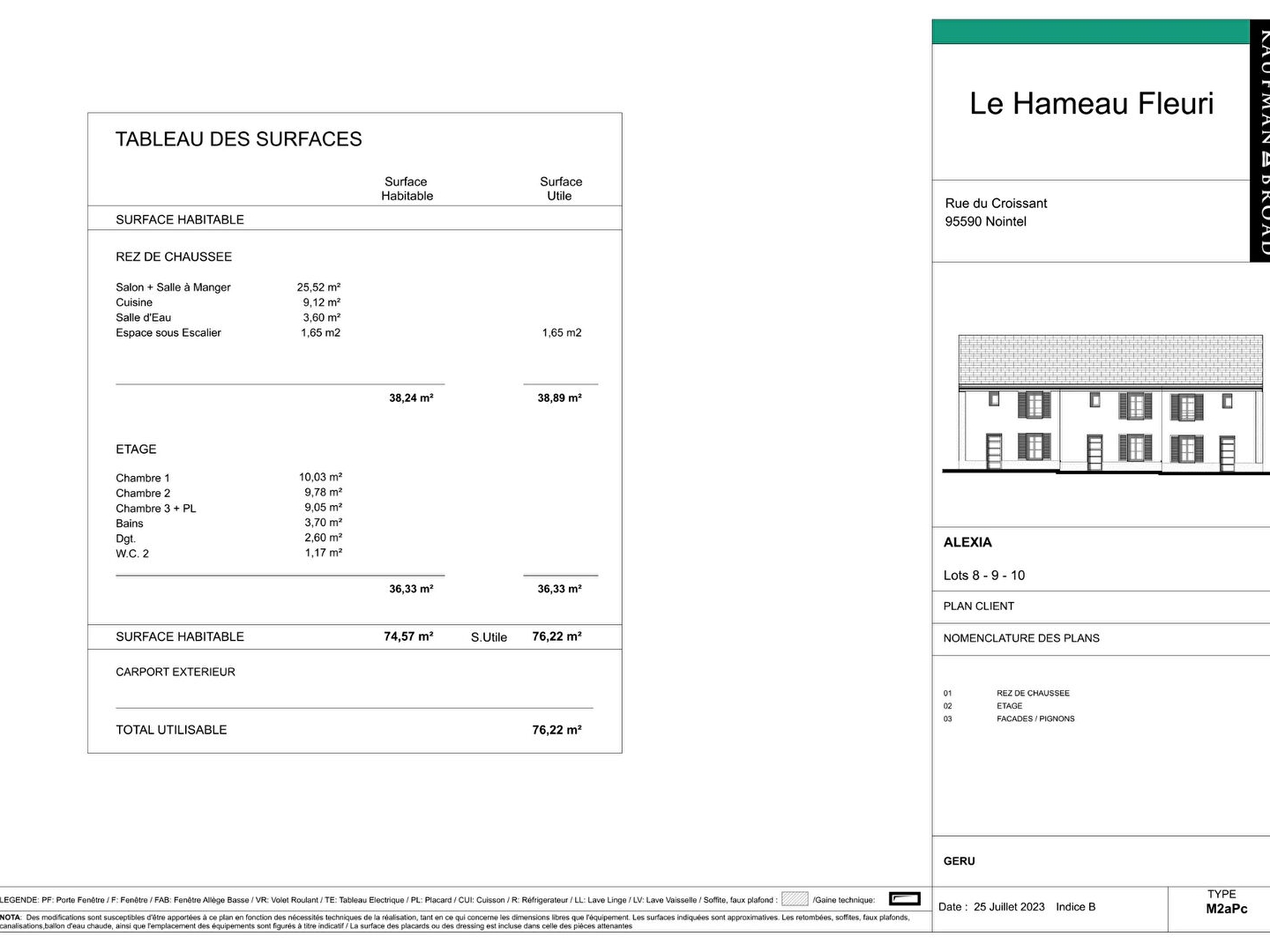Click the "S.Utile" label
The width and height of the screenshot is (1270, 952).
[x=489, y=637]
